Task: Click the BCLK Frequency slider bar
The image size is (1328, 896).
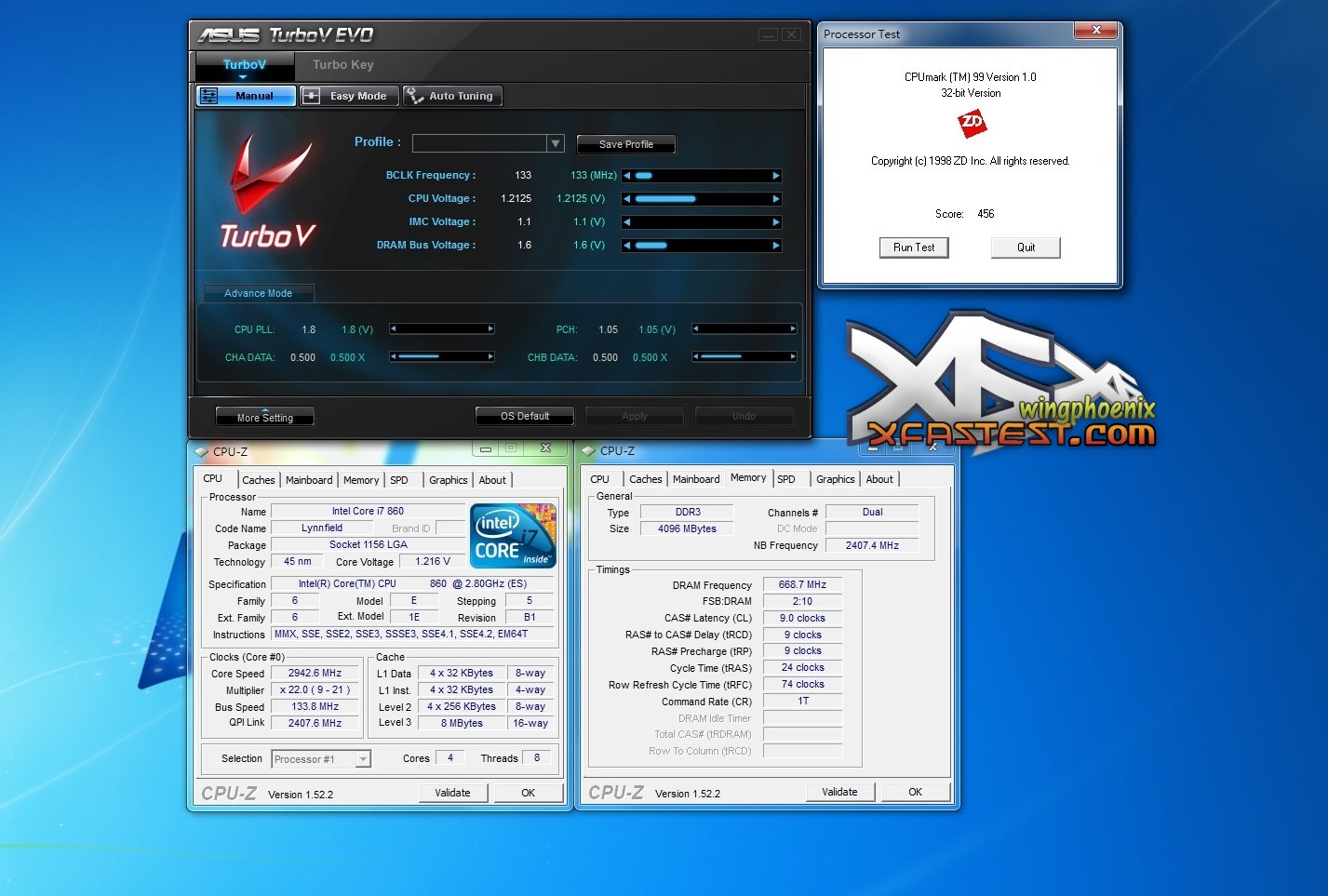Action: [x=702, y=176]
